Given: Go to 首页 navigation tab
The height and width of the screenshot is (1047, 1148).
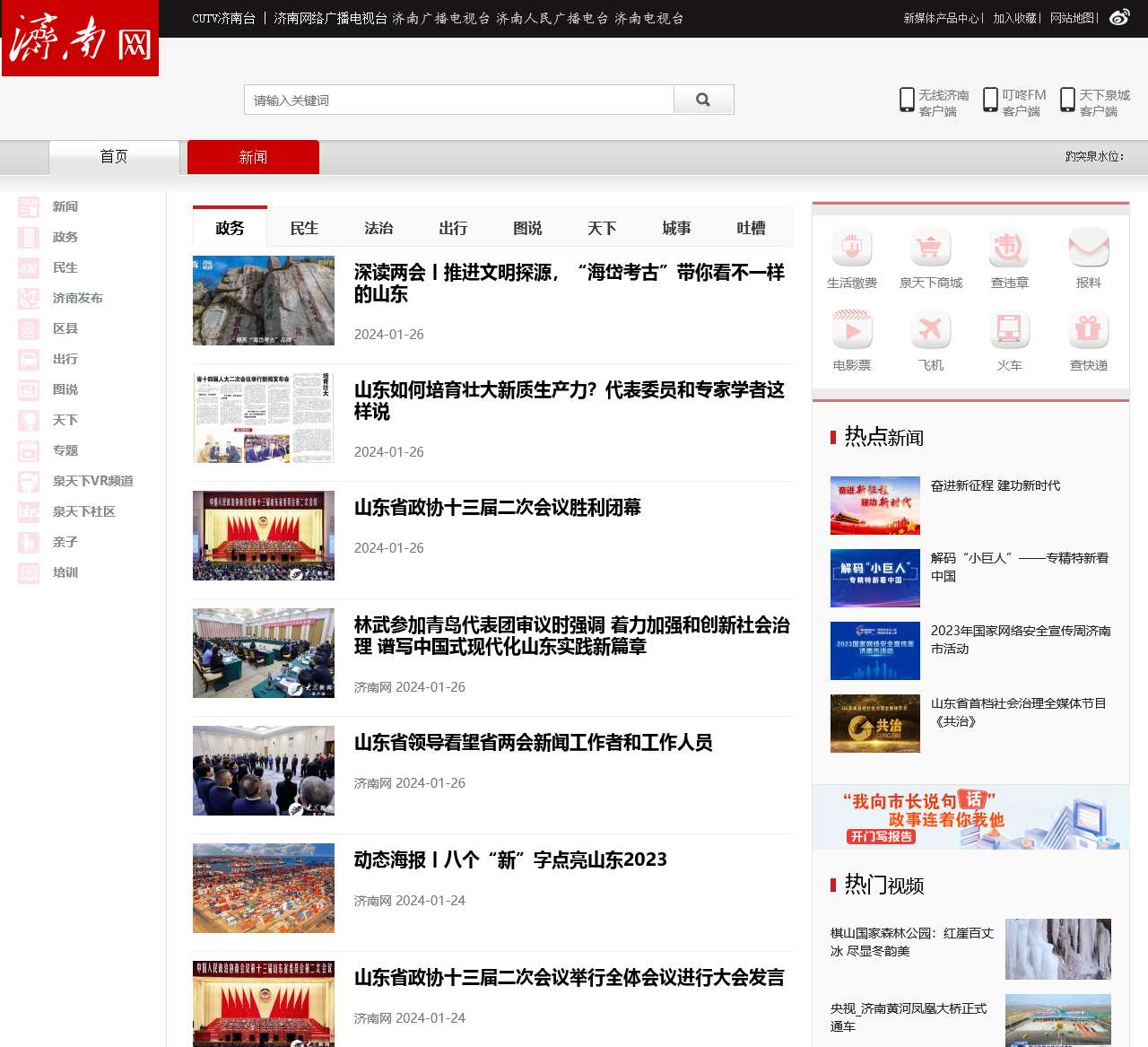Looking at the screenshot, I should pyautogui.click(x=114, y=157).
